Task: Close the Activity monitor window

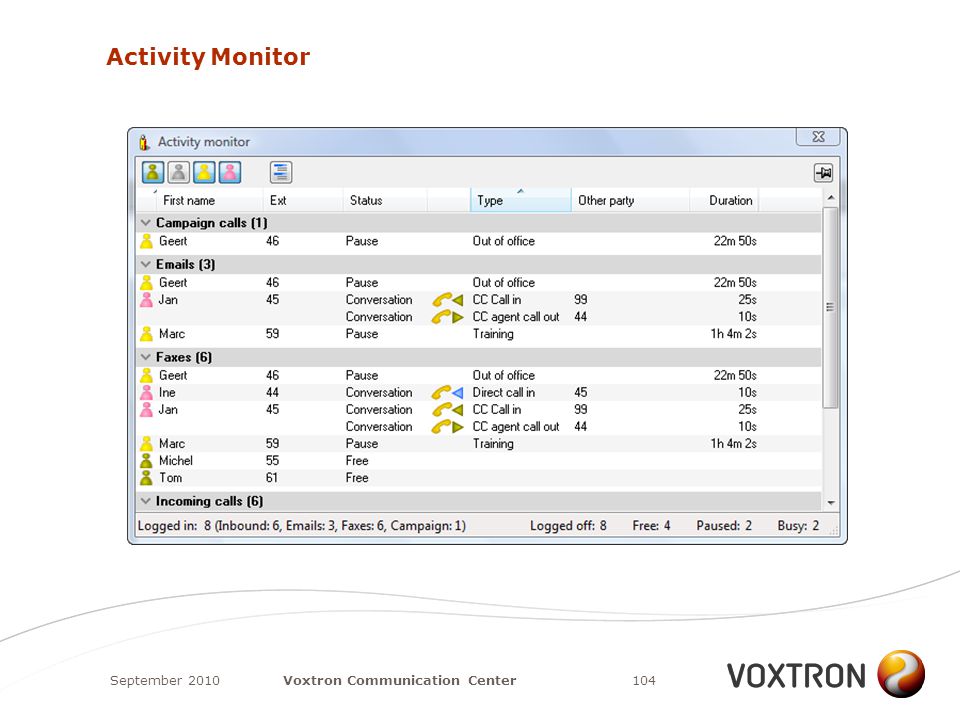Action: pos(820,137)
